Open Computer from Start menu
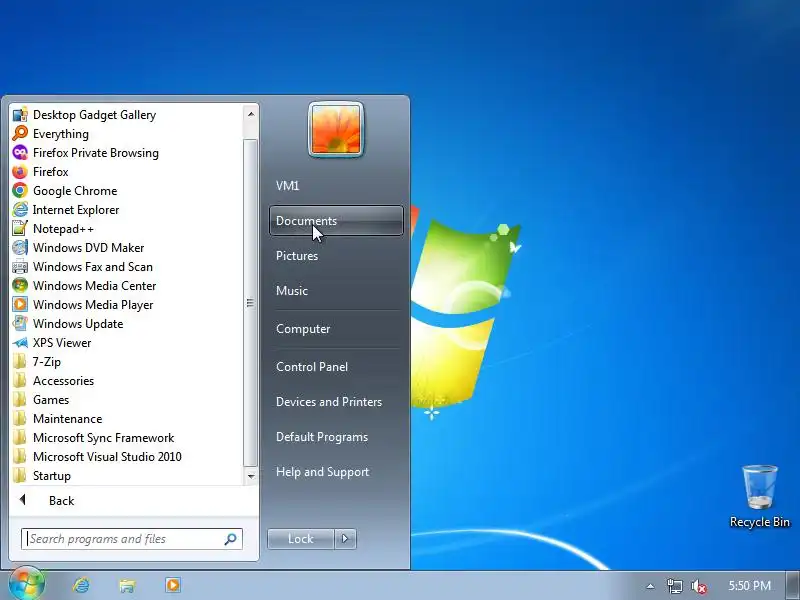Image resolution: width=800 pixels, height=600 pixels. pos(336,329)
